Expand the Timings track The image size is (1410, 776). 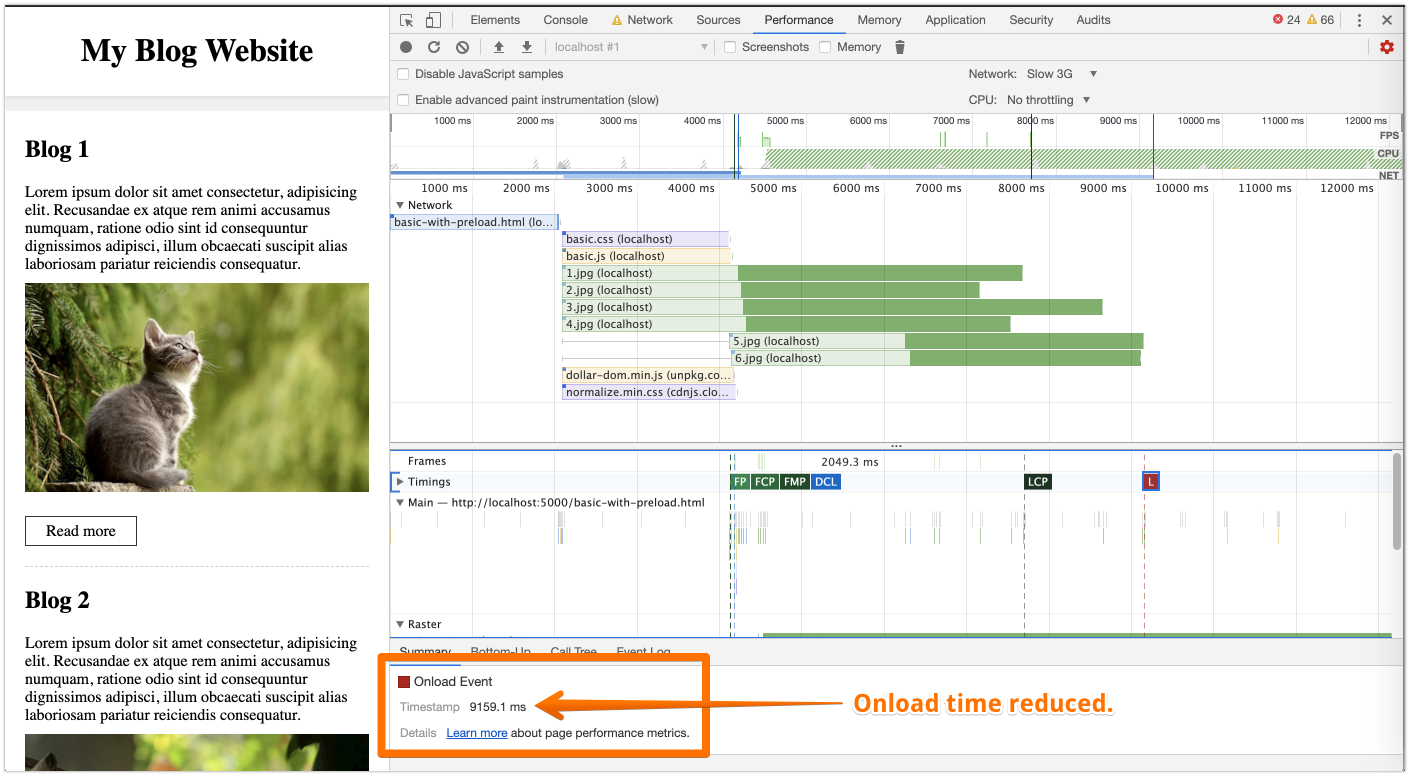click(401, 482)
